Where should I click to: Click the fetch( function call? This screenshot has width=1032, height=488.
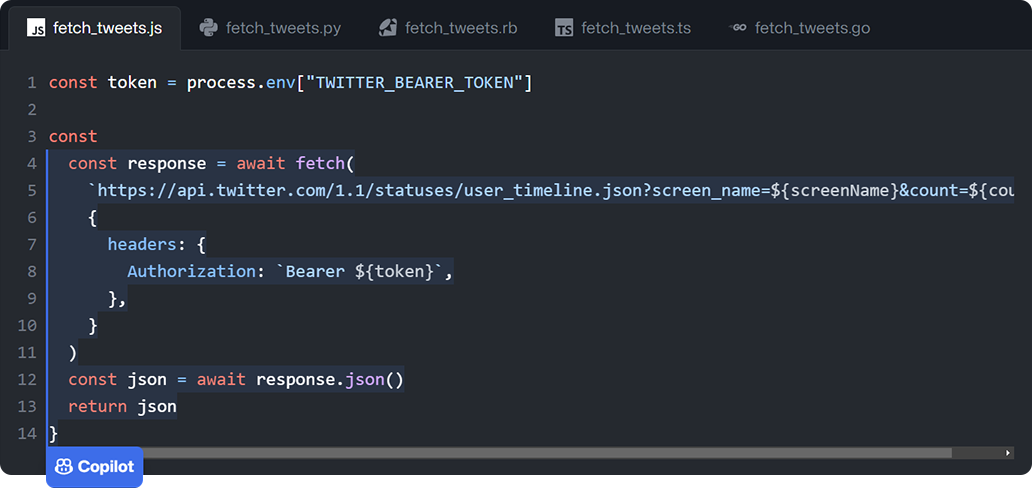pos(325,164)
